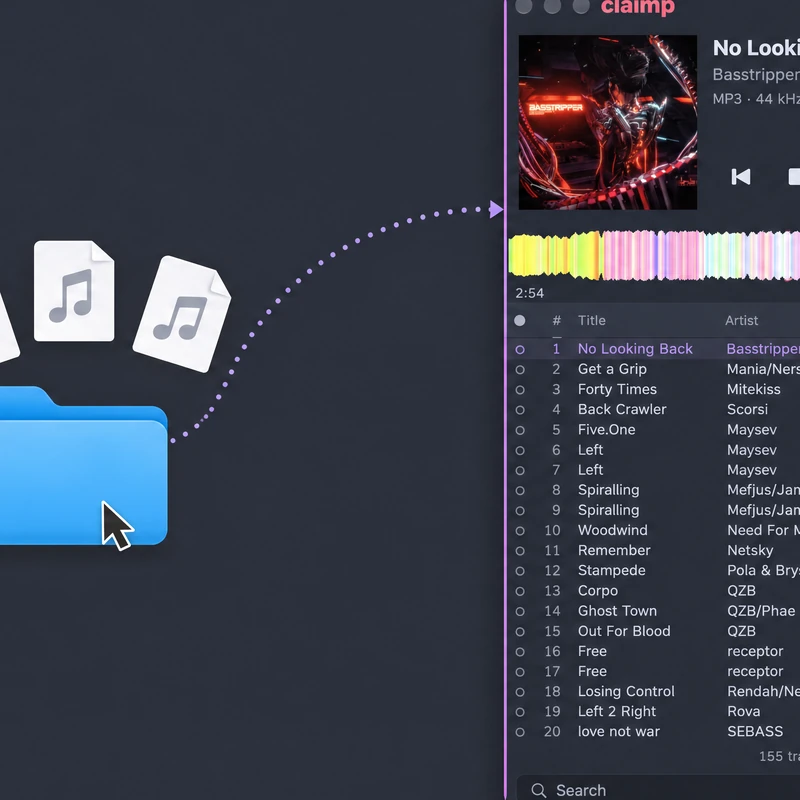Click the claimp logo in the title bar
Image resolution: width=800 pixels, height=800 pixels.
[638, 7]
